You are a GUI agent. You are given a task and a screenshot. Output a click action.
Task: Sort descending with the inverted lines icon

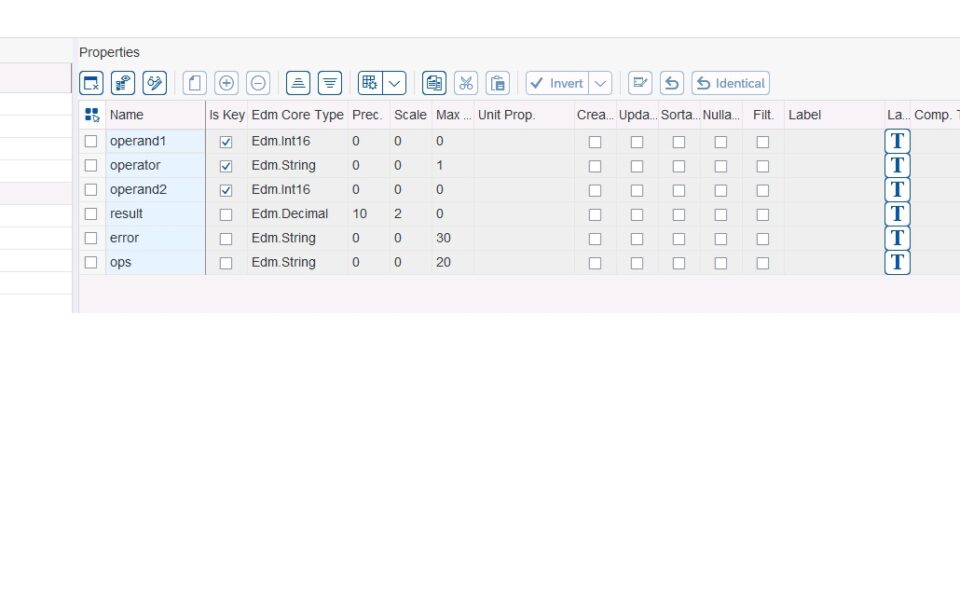click(330, 83)
